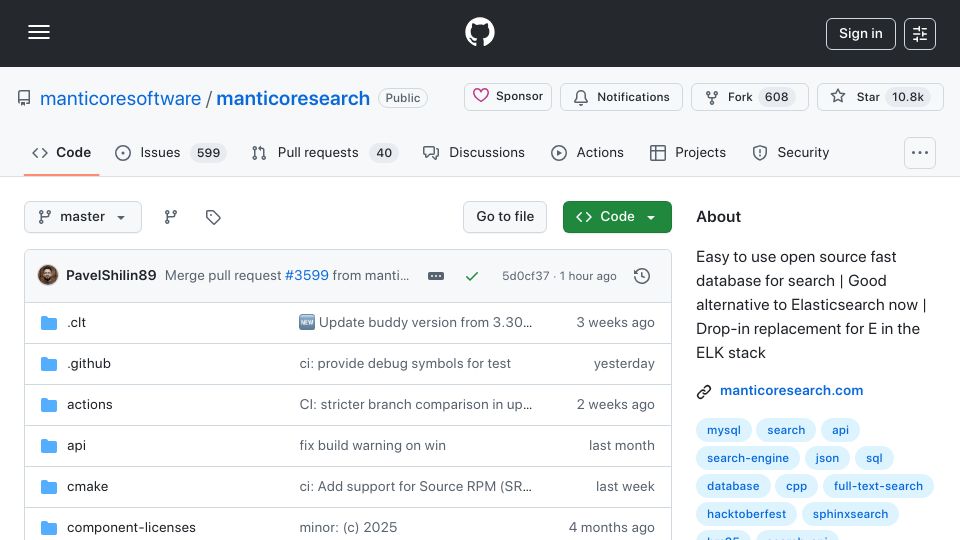Open the Security tab
960x540 pixels.
(790, 152)
